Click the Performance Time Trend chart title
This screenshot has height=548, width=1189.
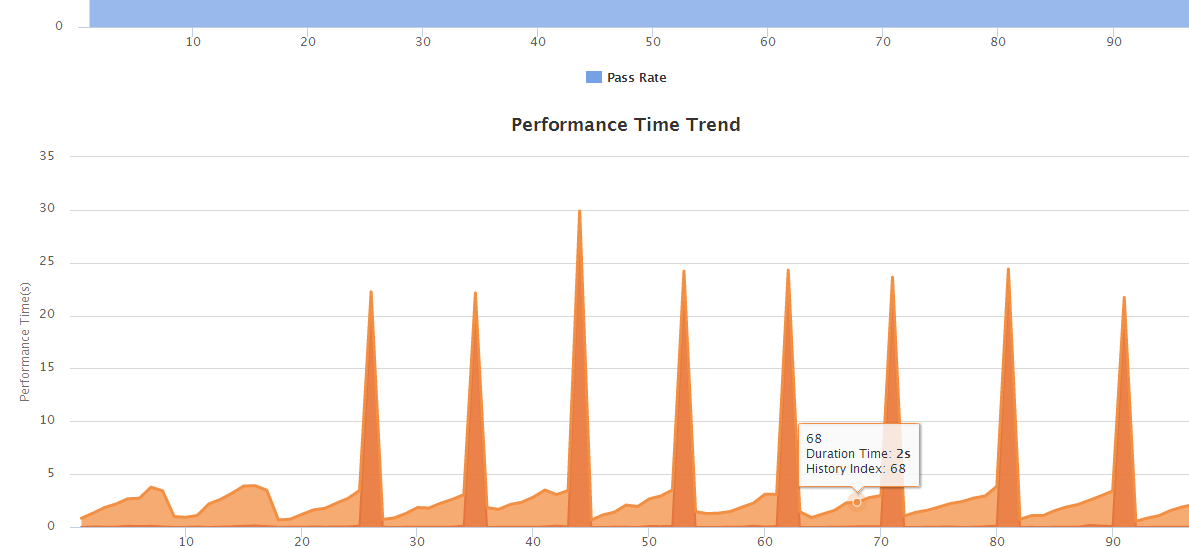click(x=625, y=125)
